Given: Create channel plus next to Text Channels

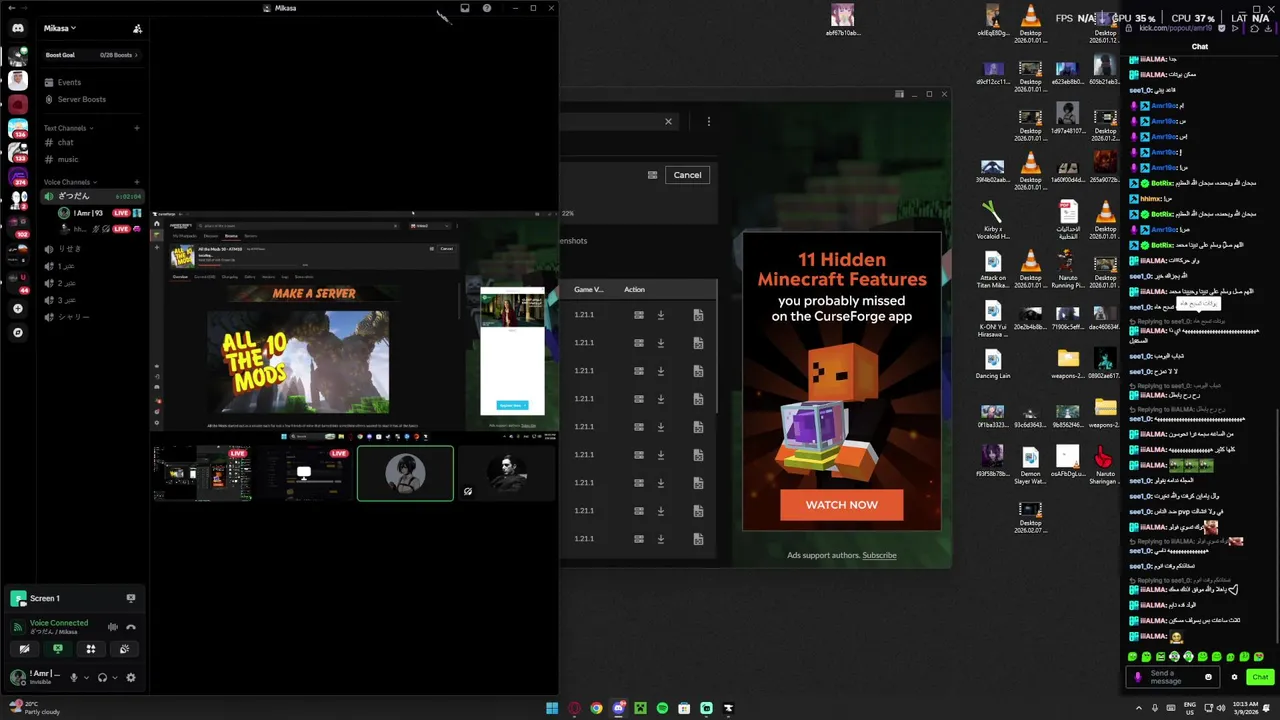Looking at the screenshot, I should click(x=137, y=128).
